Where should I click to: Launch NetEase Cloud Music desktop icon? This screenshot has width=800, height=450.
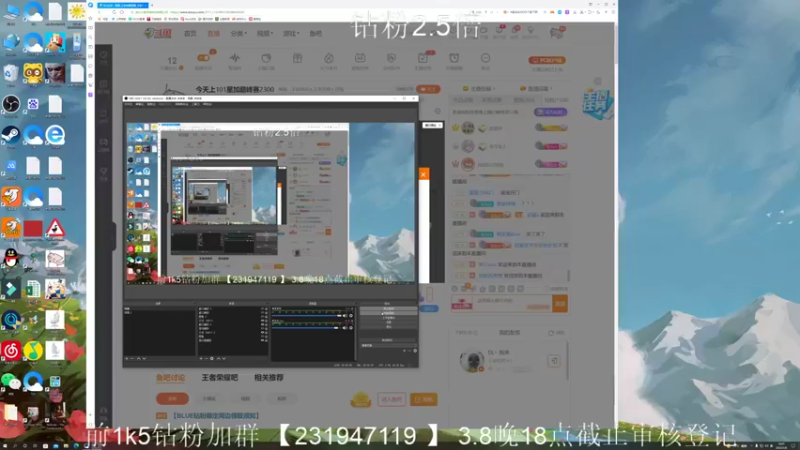(11, 350)
